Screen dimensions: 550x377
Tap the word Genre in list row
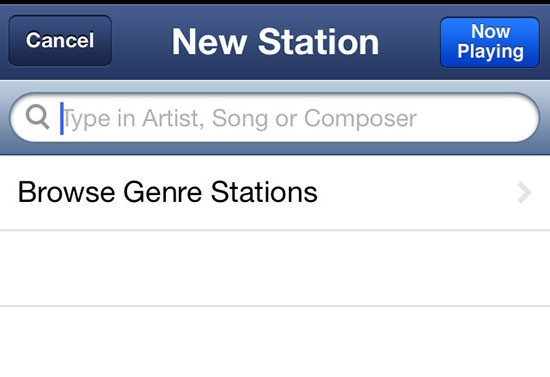coord(162,192)
